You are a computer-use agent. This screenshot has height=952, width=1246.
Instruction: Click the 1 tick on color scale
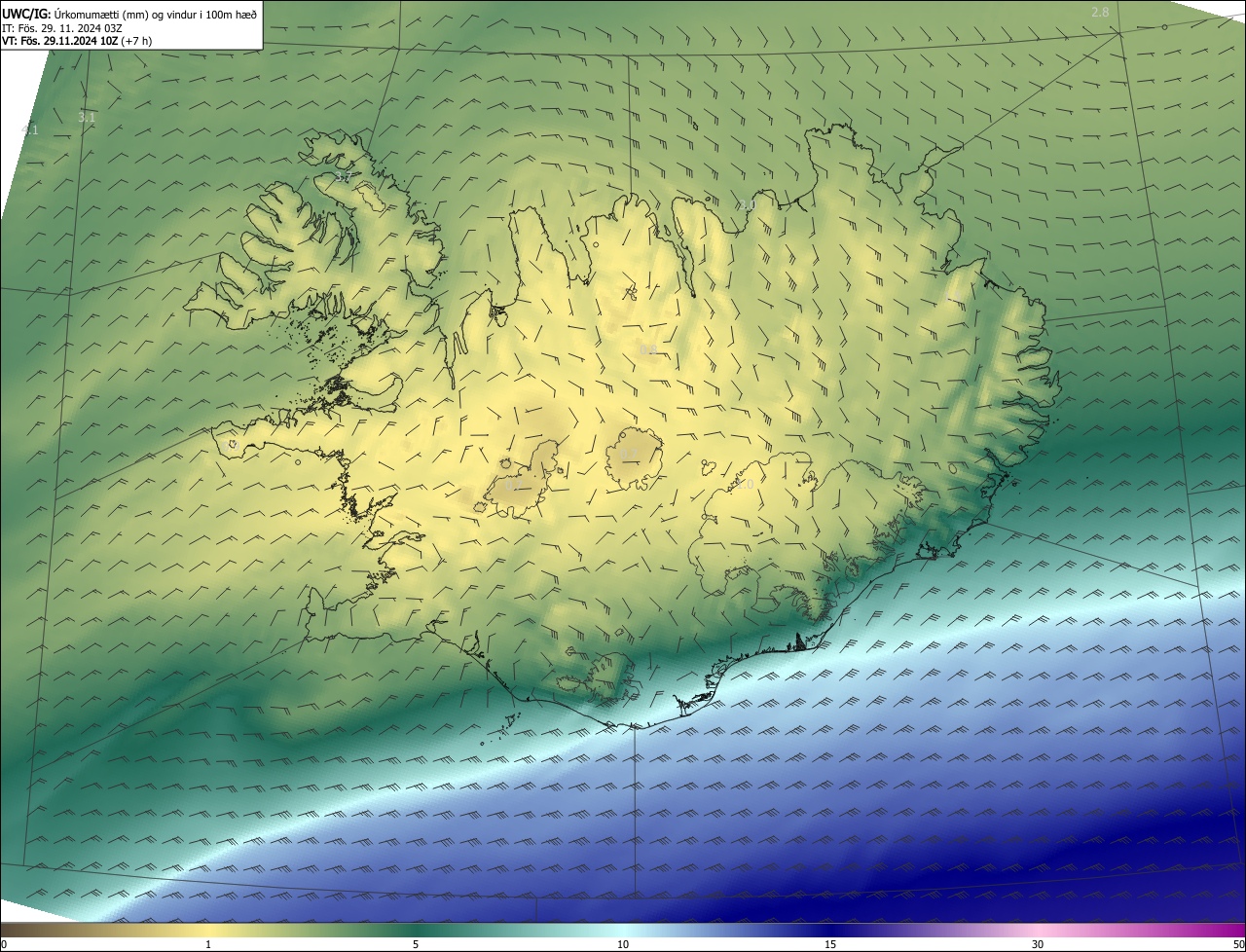(208, 944)
